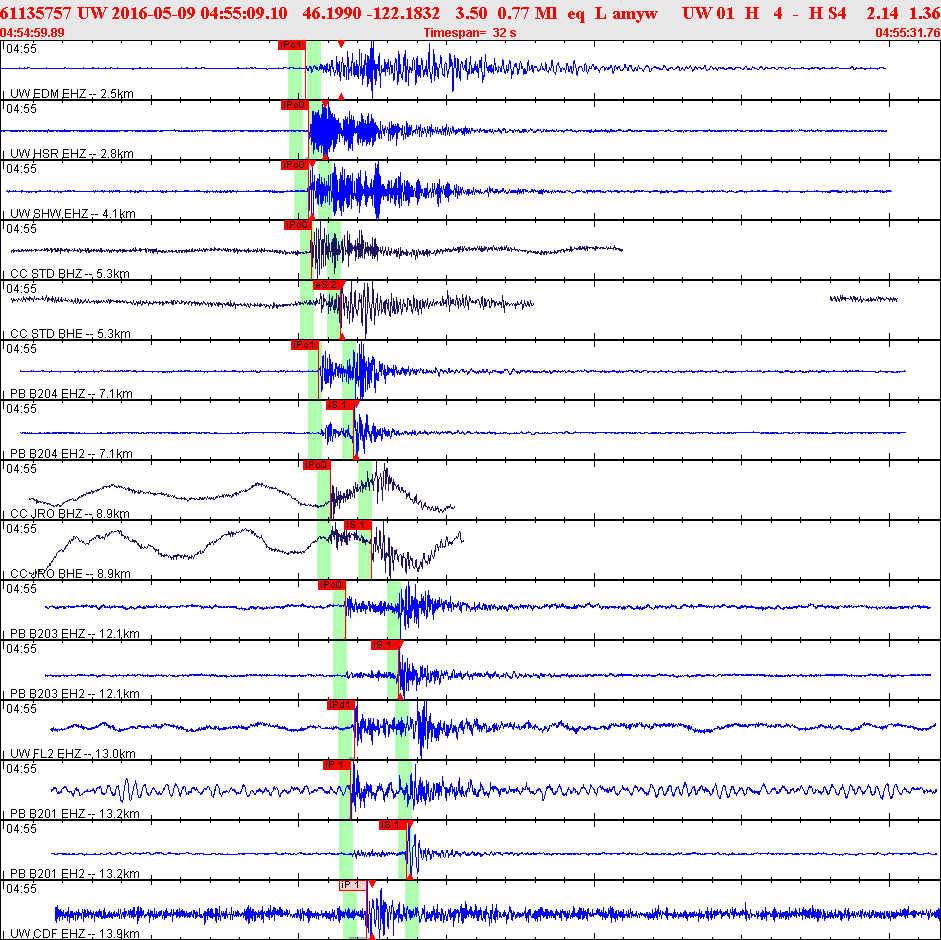Click the CC STD BHZ station label
This screenshot has height=940, width=941.
pyautogui.click(x=70, y=274)
